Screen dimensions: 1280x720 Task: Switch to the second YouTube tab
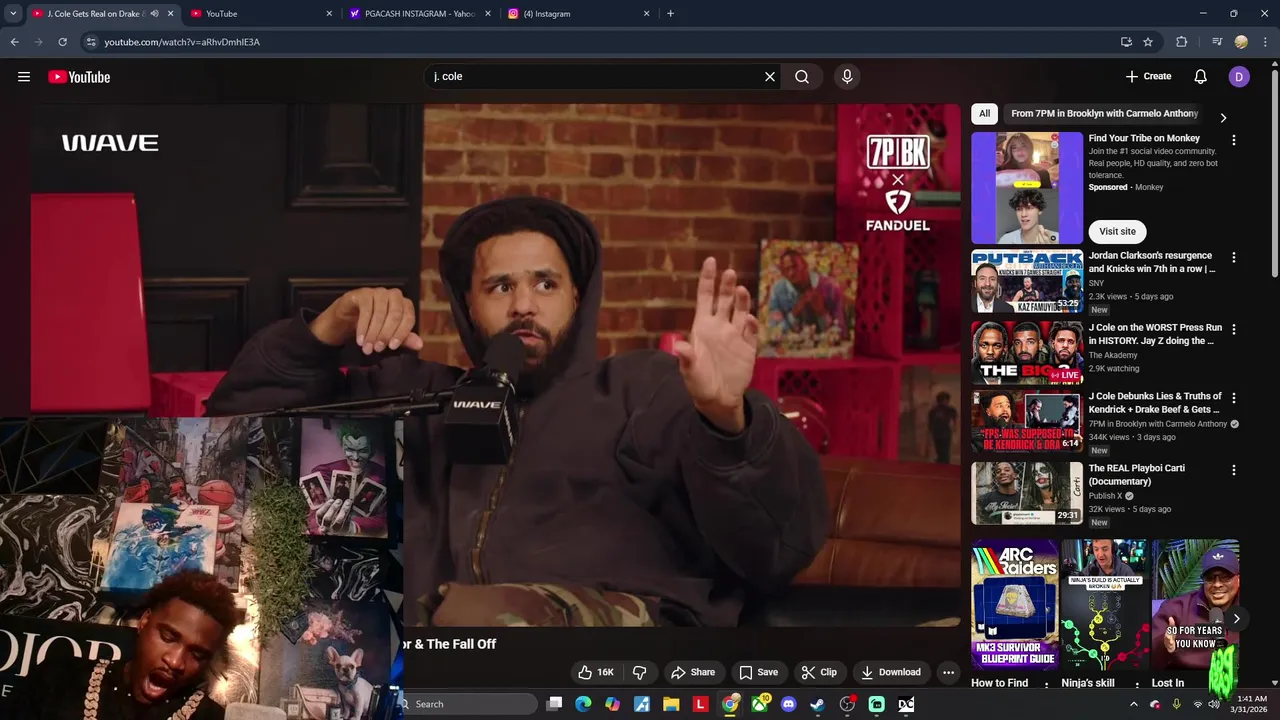(x=260, y=14)
